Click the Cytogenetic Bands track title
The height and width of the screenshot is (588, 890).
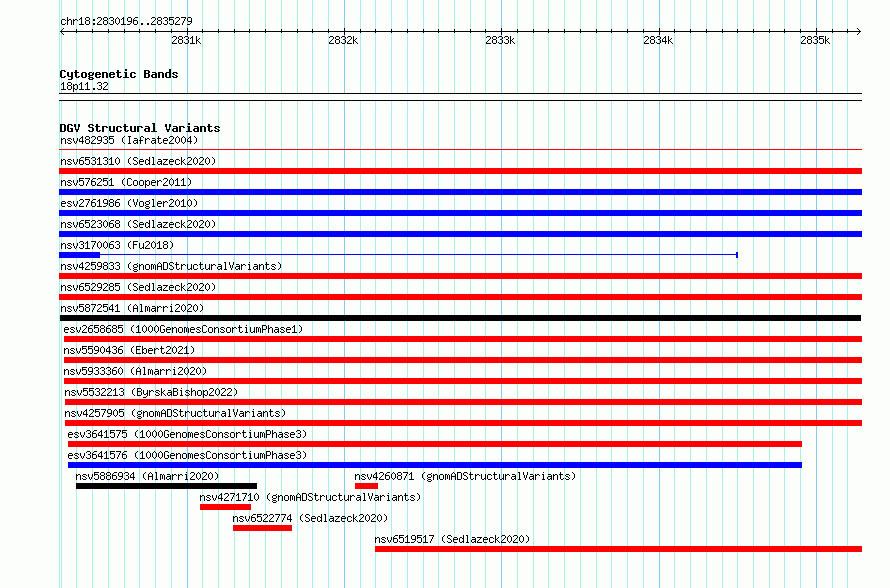tap(119, 74)
